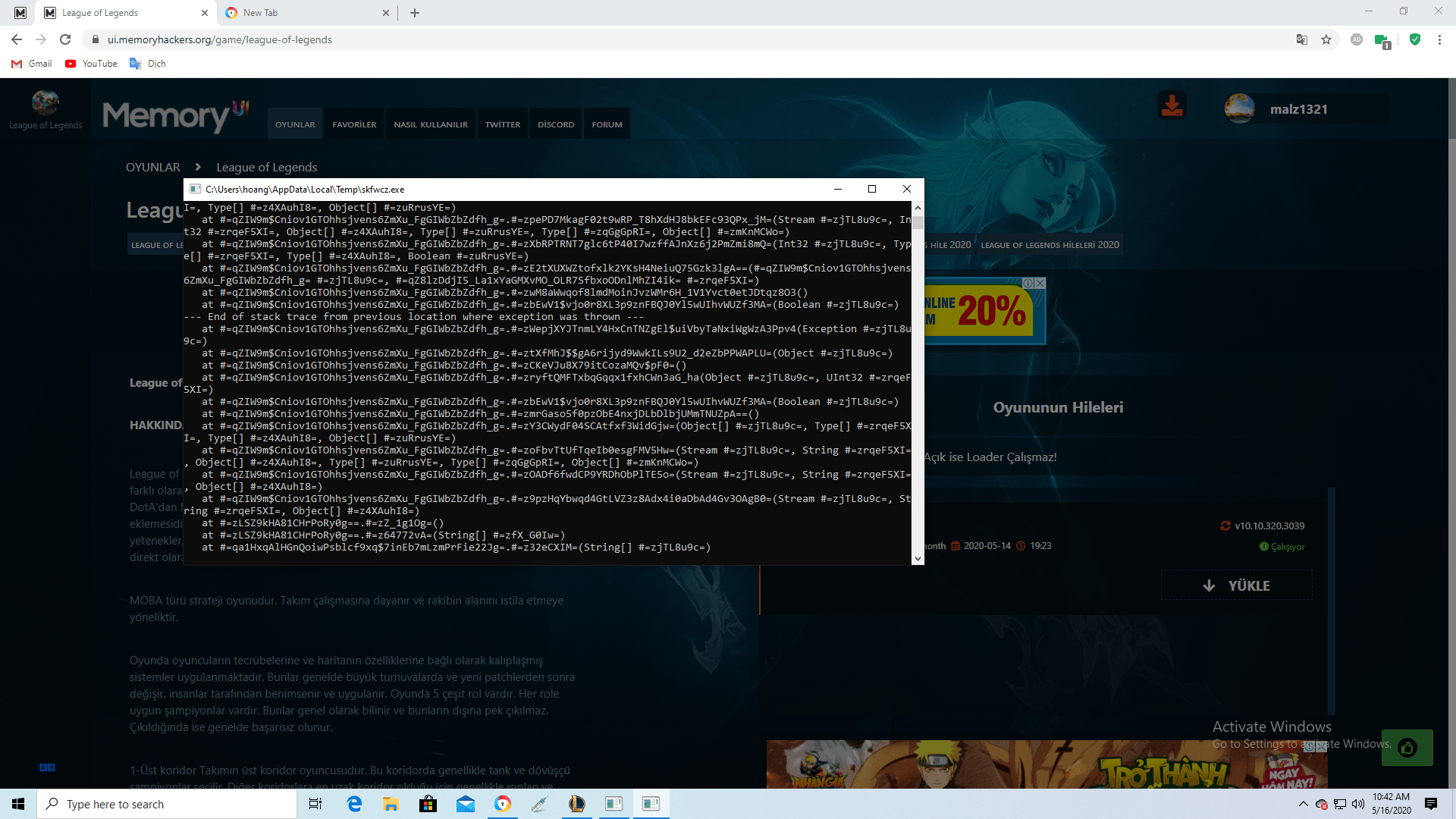
Task: Open the network icon in tray
Action: click(1340, 804)
